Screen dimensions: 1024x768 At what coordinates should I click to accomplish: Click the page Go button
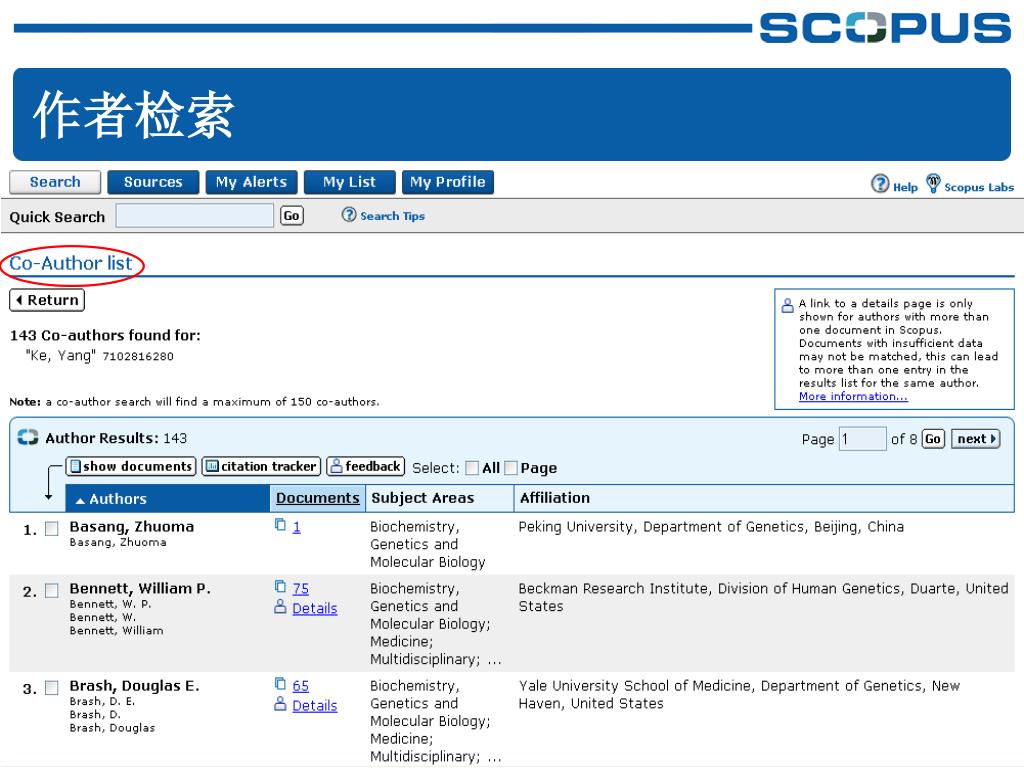933,439
